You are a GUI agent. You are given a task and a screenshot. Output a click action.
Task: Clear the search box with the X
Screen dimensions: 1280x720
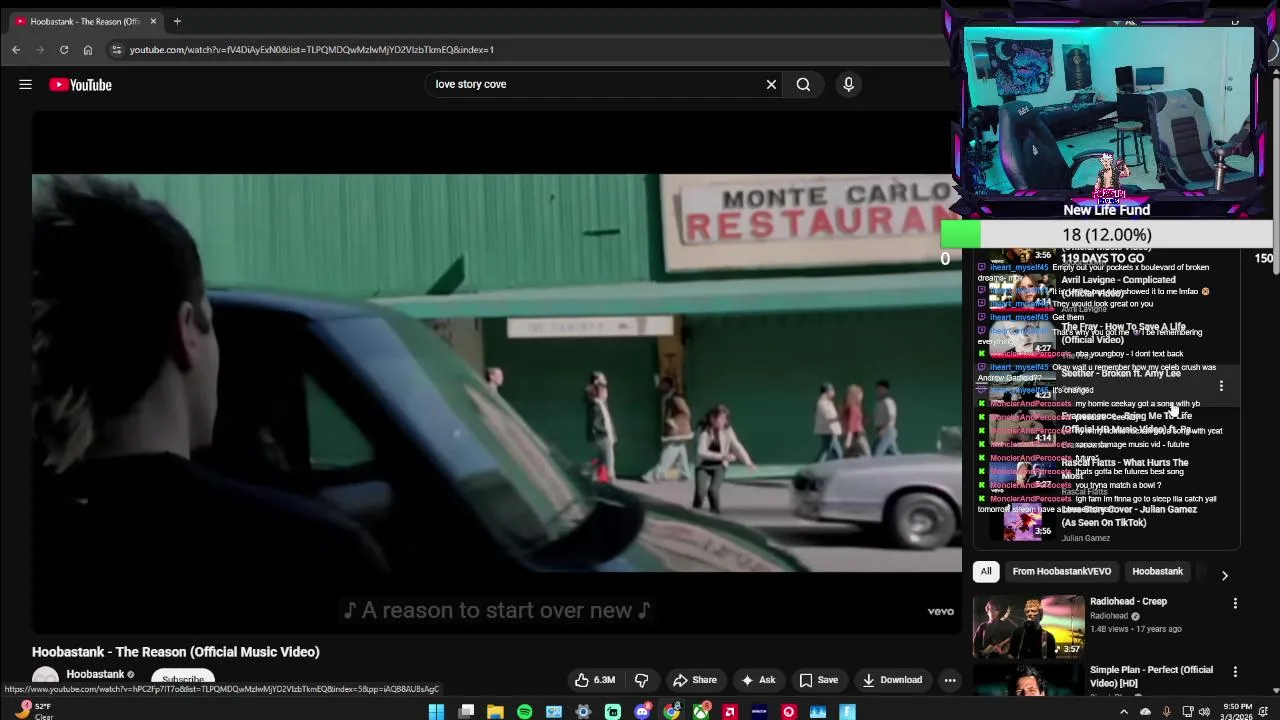[x=771, y=84]
